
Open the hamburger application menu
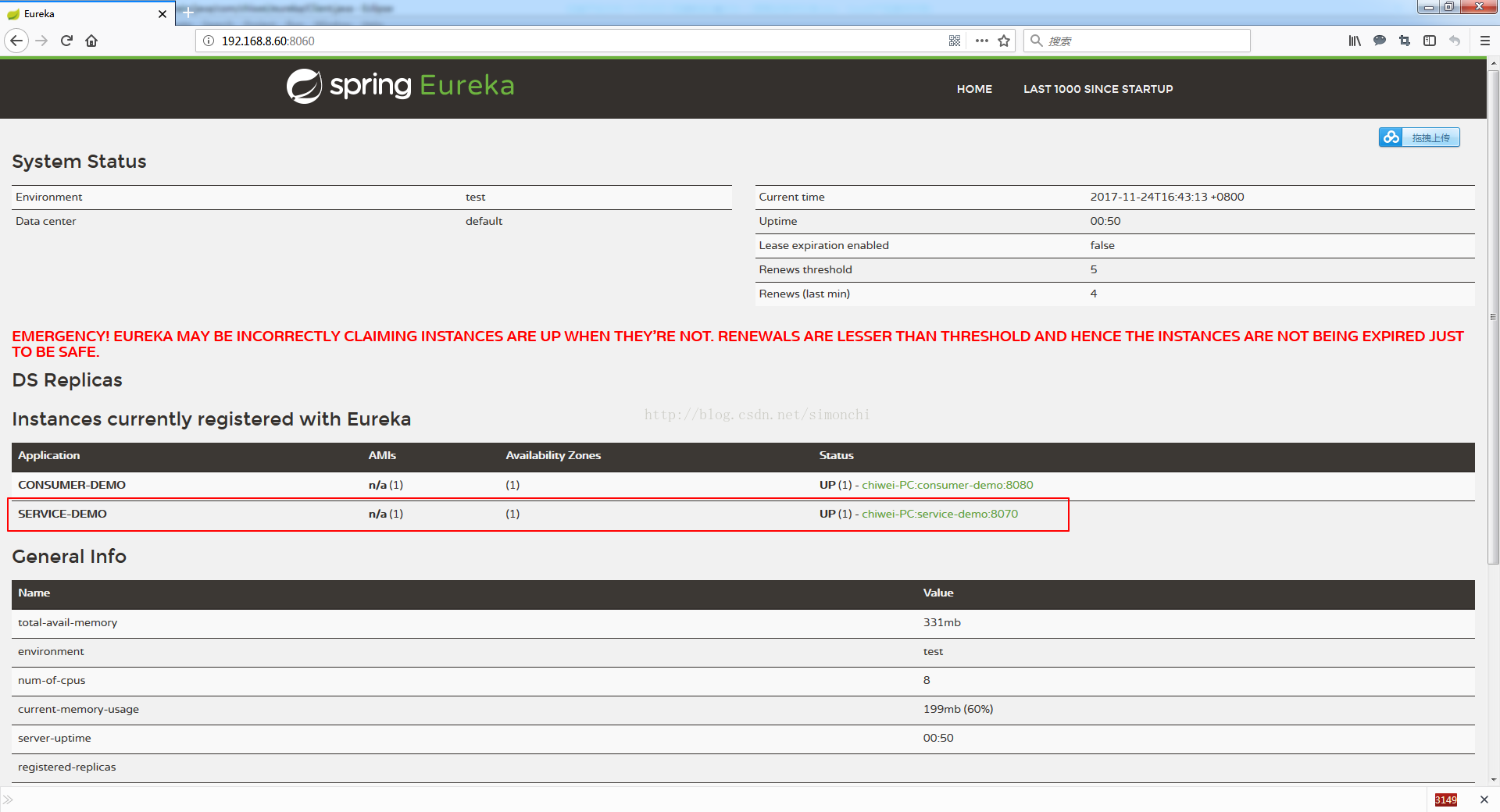pos(1485,41)
